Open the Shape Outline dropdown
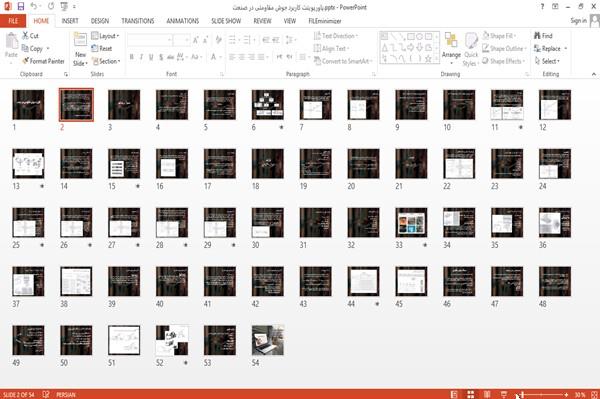600x399 pixels. tap(504, 48)
